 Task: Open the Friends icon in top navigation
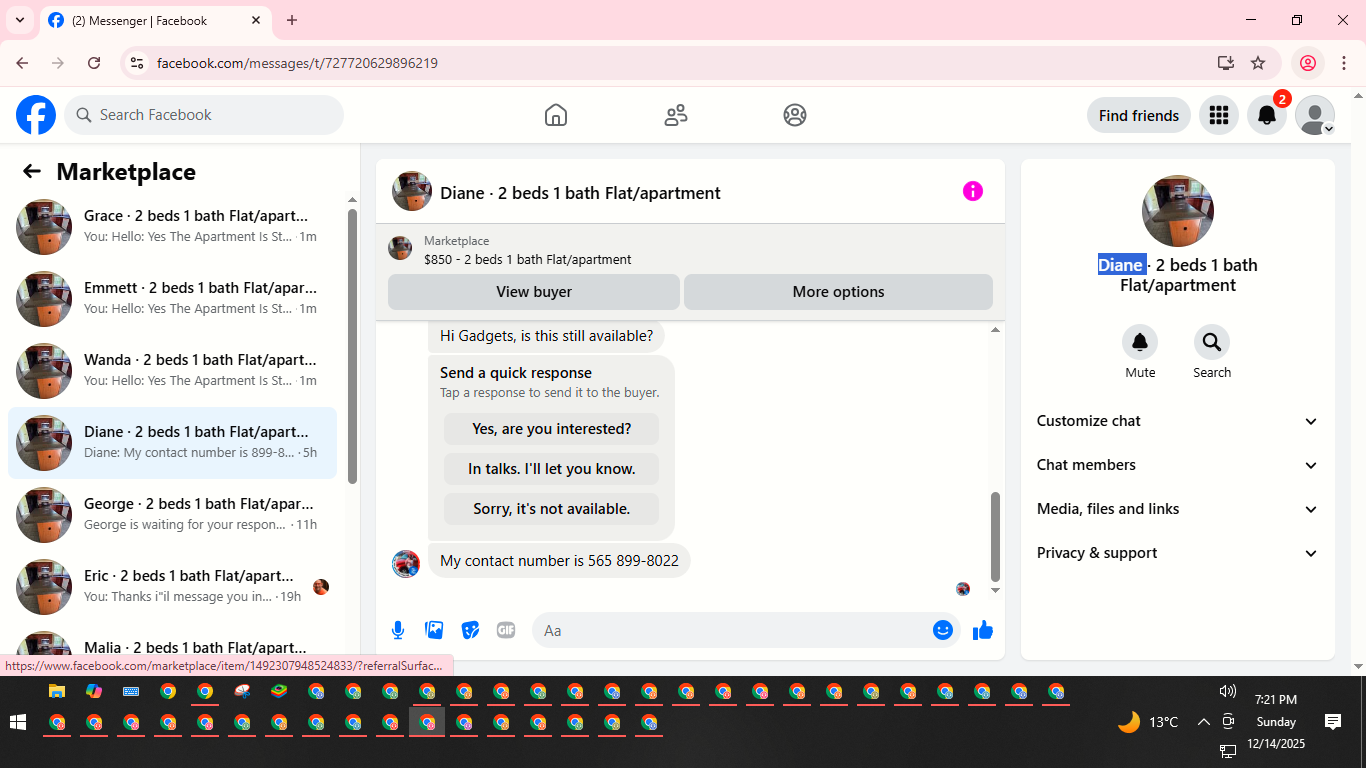tap(676, 115)
